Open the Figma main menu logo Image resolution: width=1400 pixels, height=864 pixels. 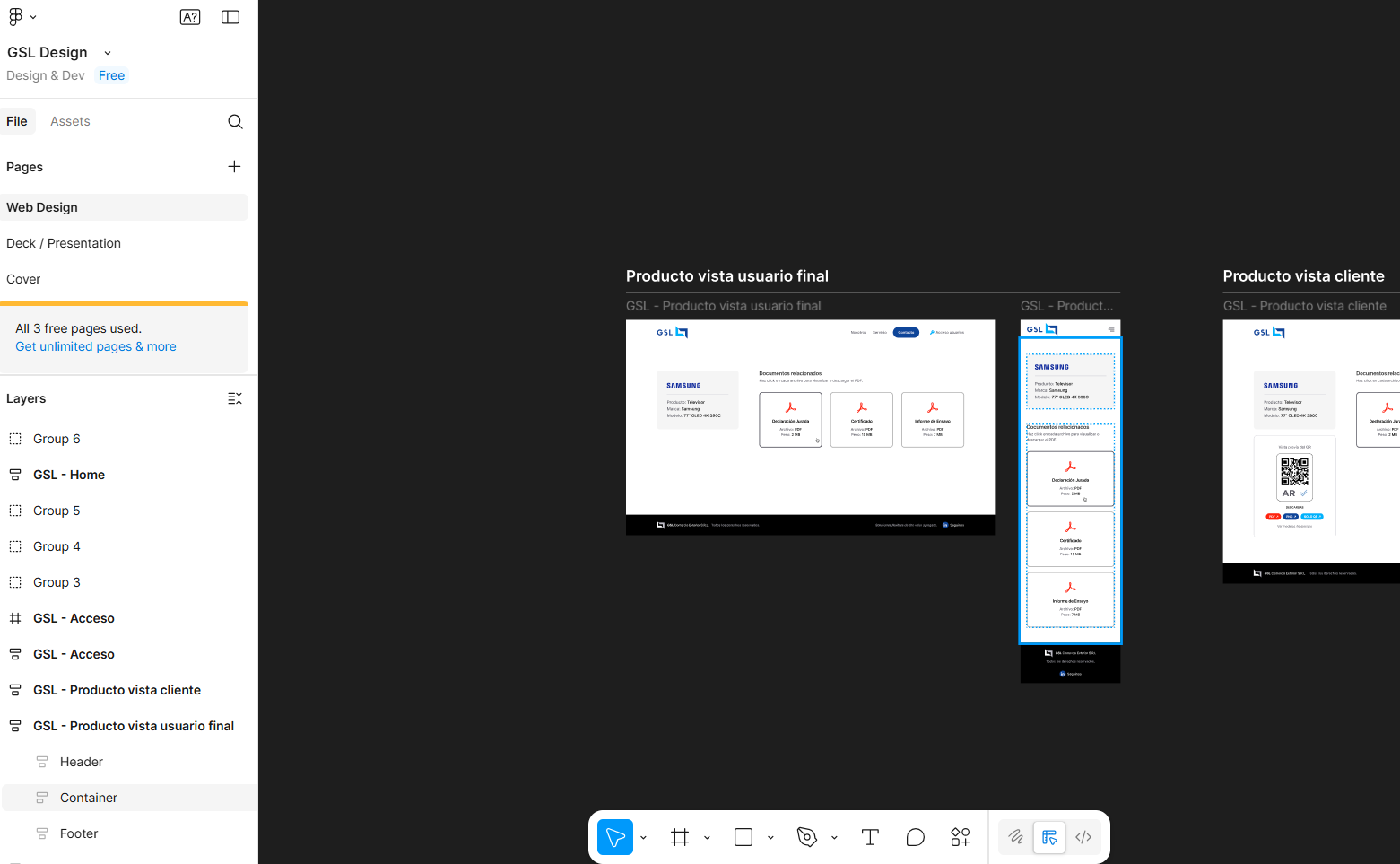(x=16, y=17)
